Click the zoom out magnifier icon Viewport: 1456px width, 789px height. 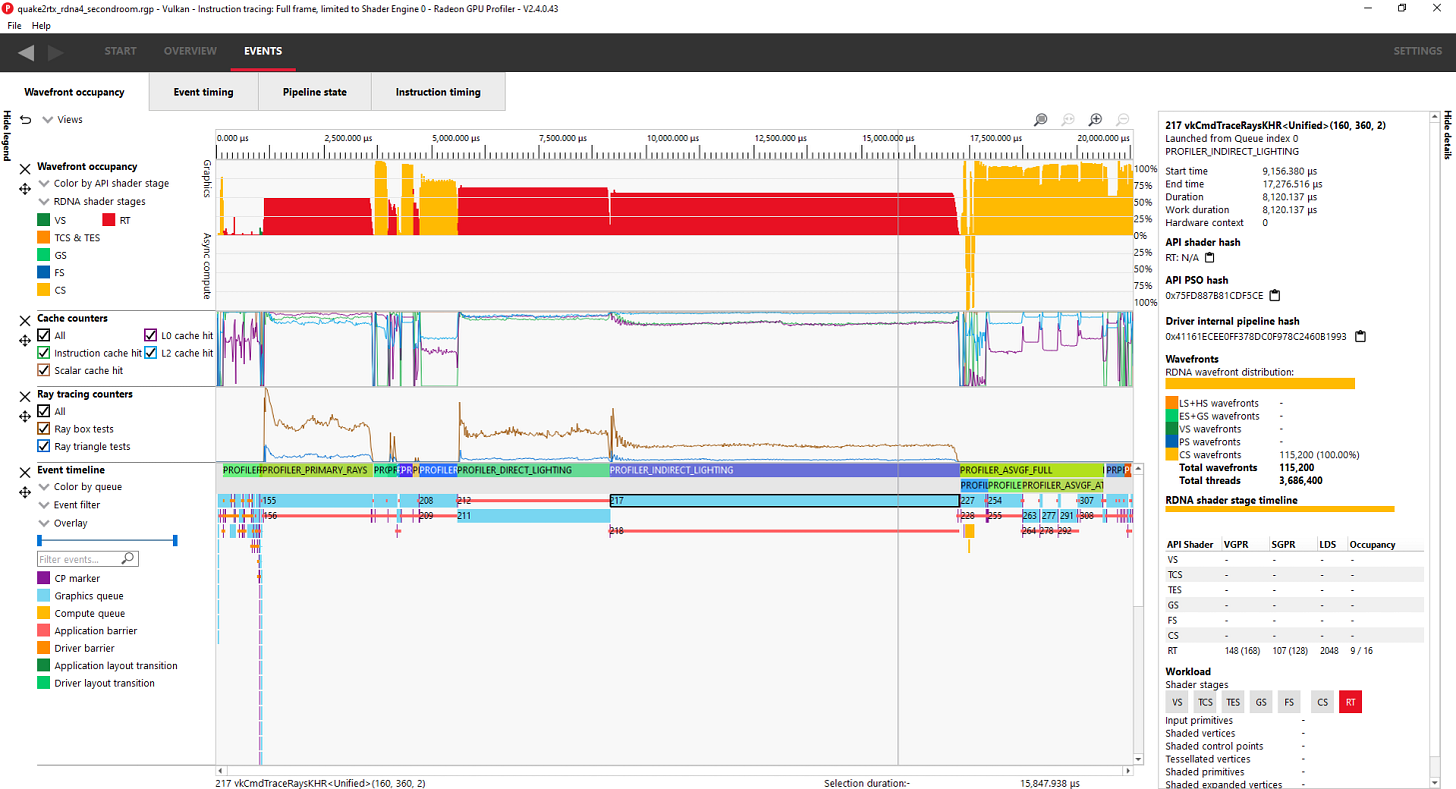[1122, 119]
